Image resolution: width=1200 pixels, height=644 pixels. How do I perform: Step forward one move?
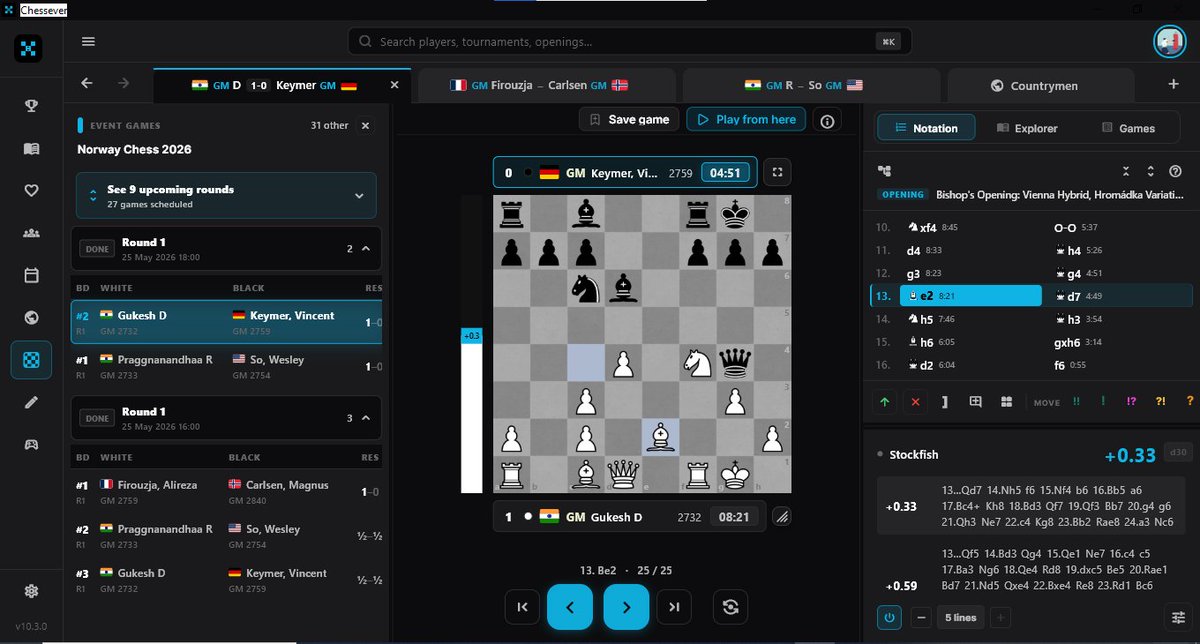[x=626, y=606]
